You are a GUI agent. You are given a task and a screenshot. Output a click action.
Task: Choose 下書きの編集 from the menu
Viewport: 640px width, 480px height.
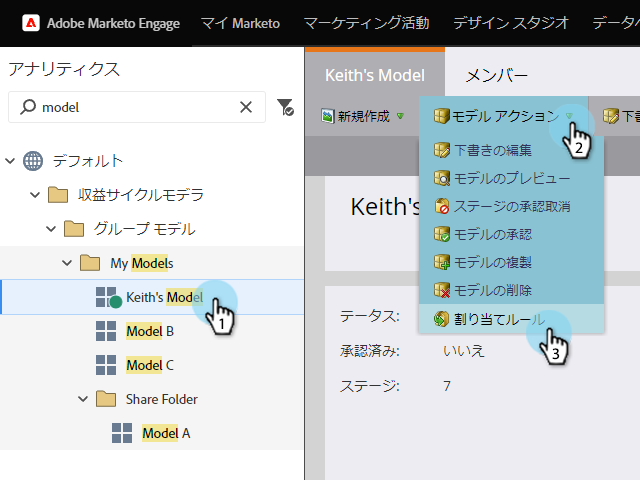[511, 150]
